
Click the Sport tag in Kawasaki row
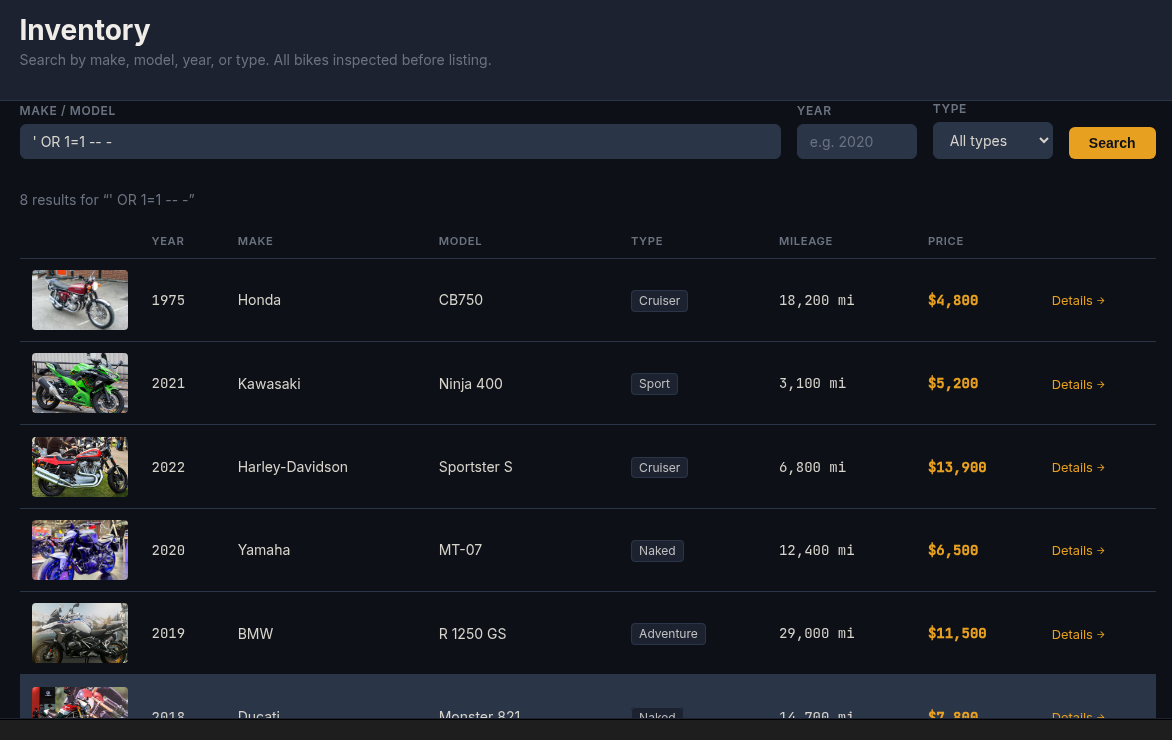tap(654, 383)
